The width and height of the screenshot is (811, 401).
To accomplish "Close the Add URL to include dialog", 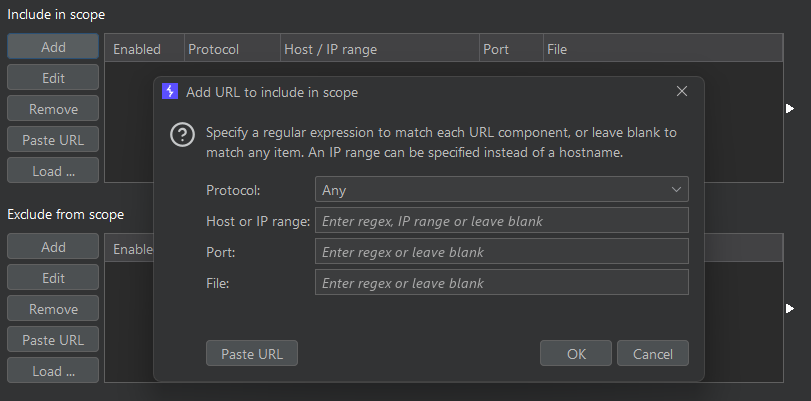I will tap(682, 92).
